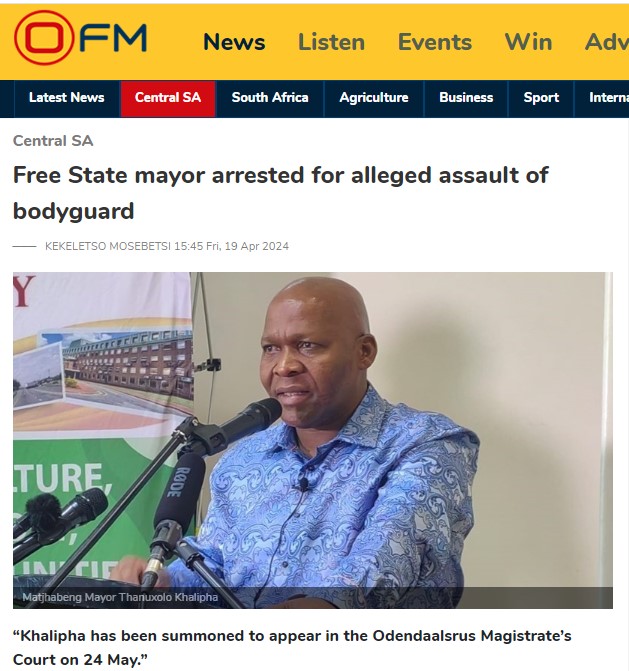Click the OFM logo
The image size is (629, 671).
coord(80,38)
